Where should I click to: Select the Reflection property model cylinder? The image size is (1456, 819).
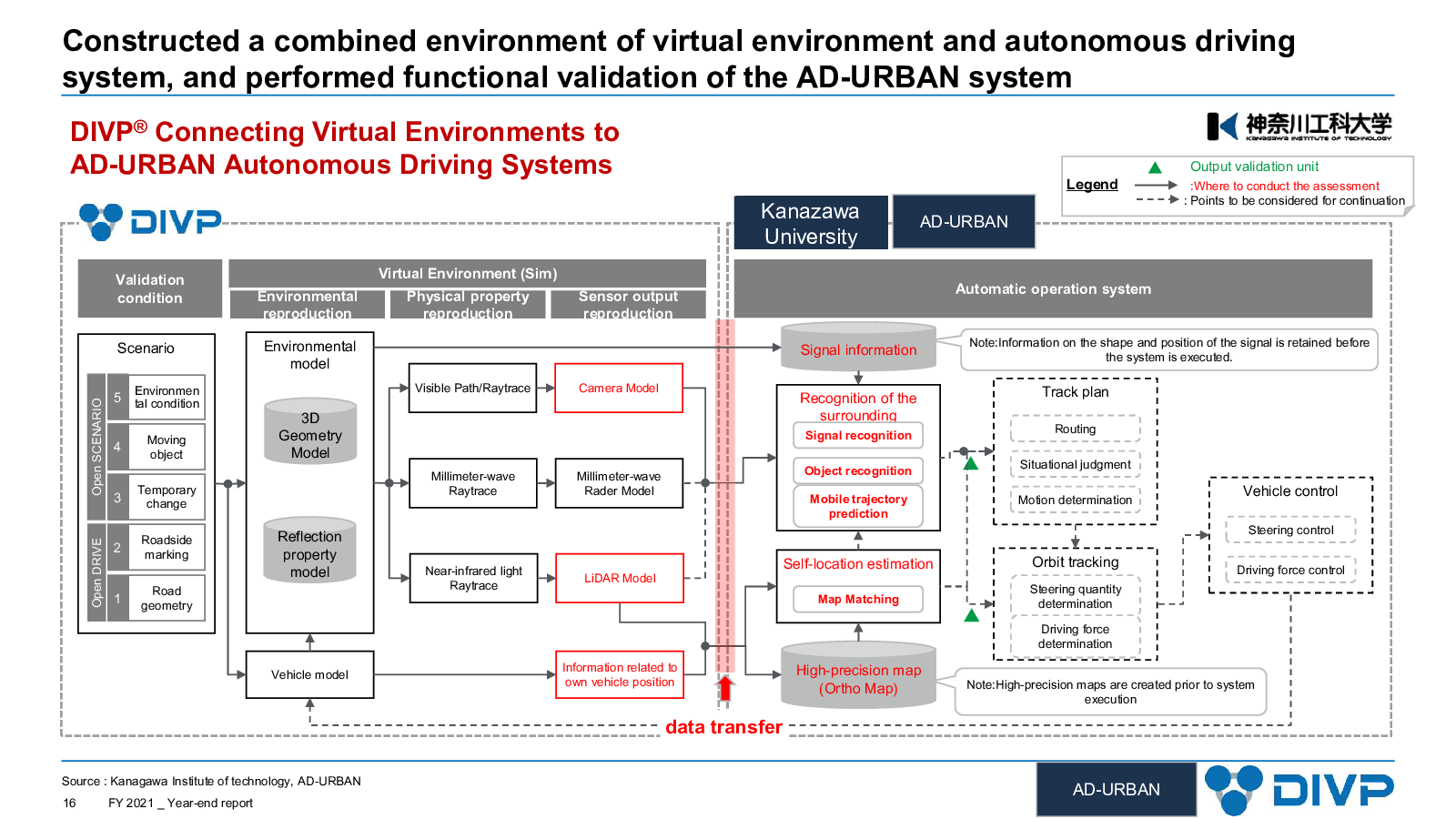(310, 550)
